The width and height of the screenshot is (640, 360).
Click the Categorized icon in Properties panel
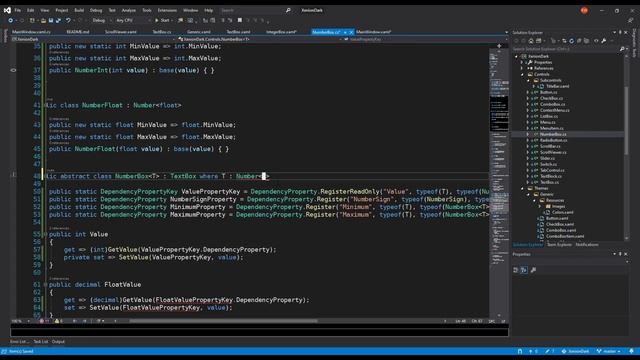pyautogui.click(x=516, y=270)
